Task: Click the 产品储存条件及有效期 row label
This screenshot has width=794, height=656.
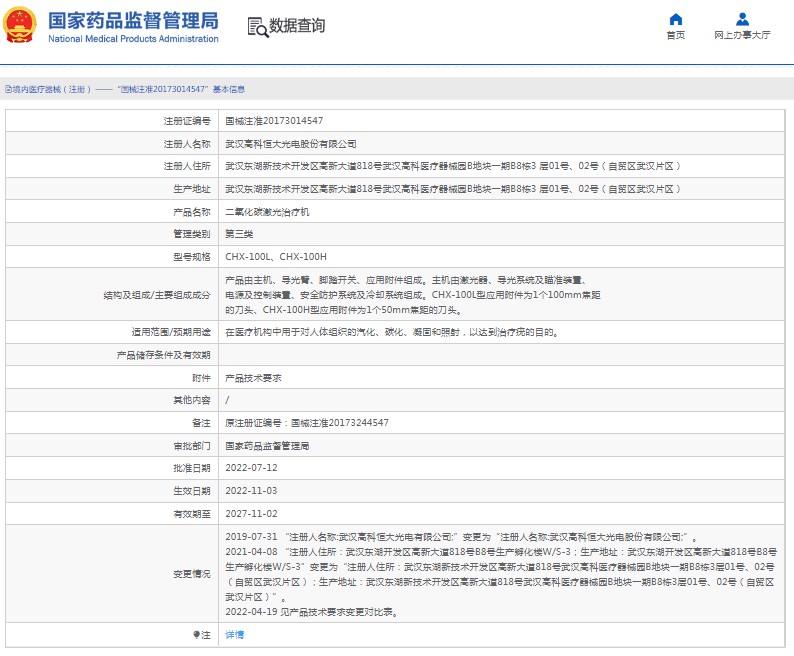Action: (x=164, y=355)
